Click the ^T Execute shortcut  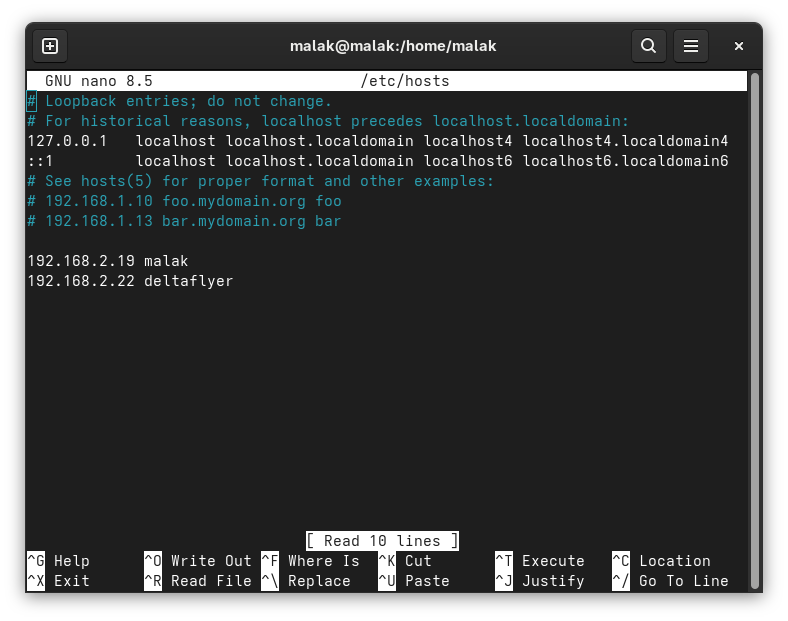click(x=540, y=561)
